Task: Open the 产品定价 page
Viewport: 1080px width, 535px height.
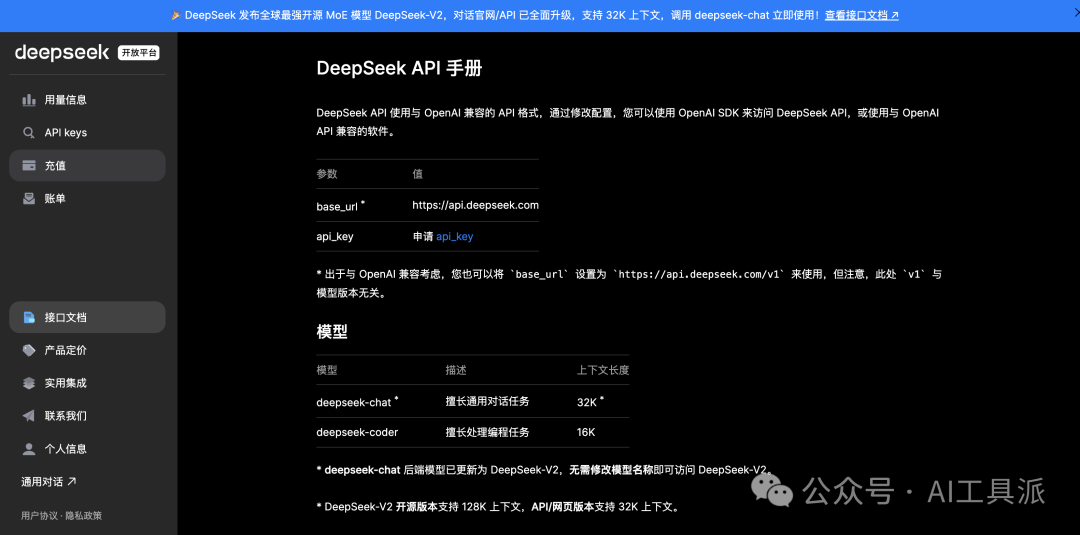Action: point(87,350)
